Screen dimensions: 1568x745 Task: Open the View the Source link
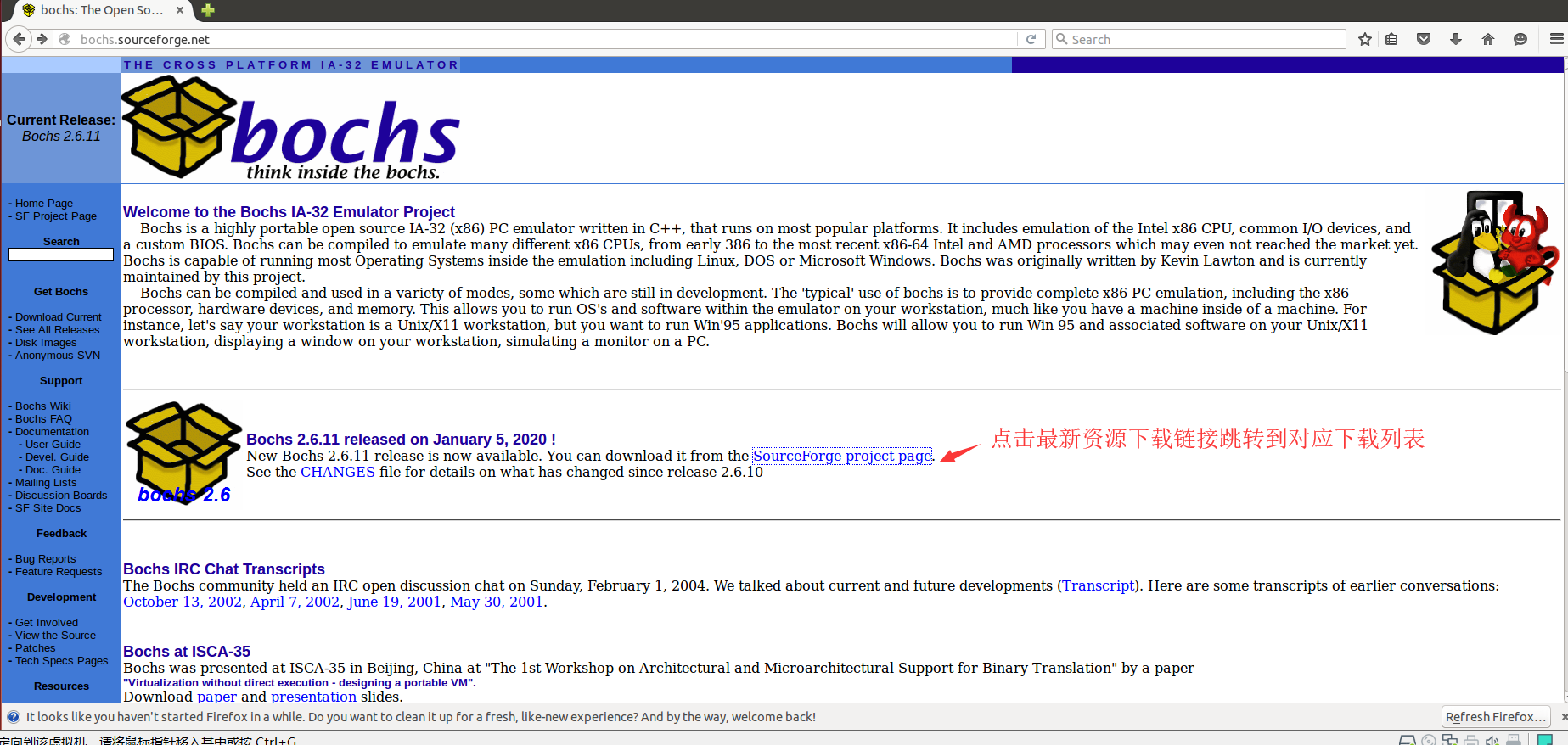click(55, 636)
